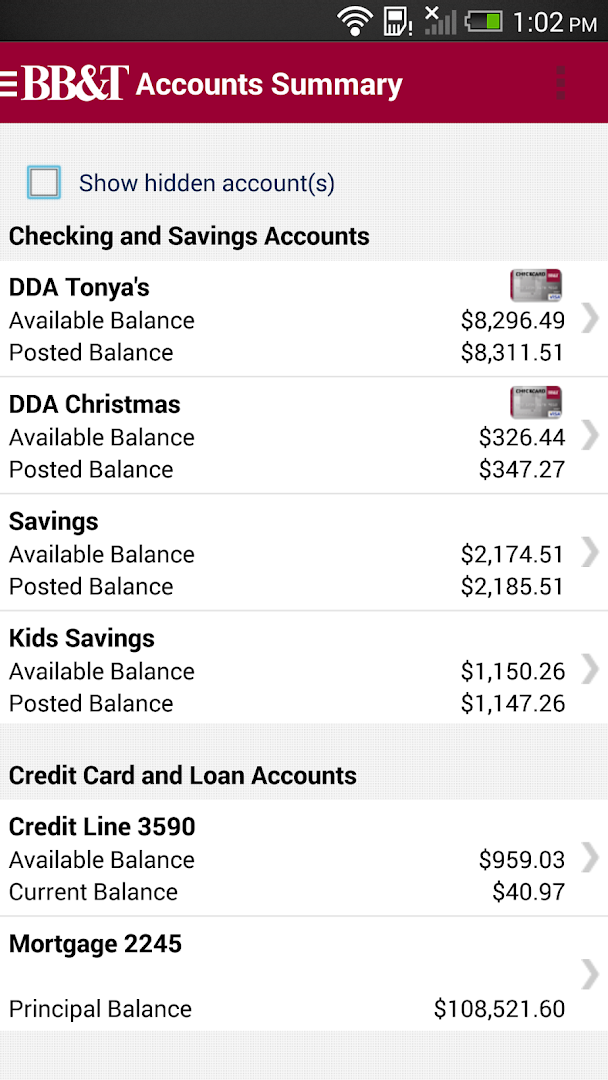Tap the check card icon for DDA Tonya's

(x=536, y=286)
